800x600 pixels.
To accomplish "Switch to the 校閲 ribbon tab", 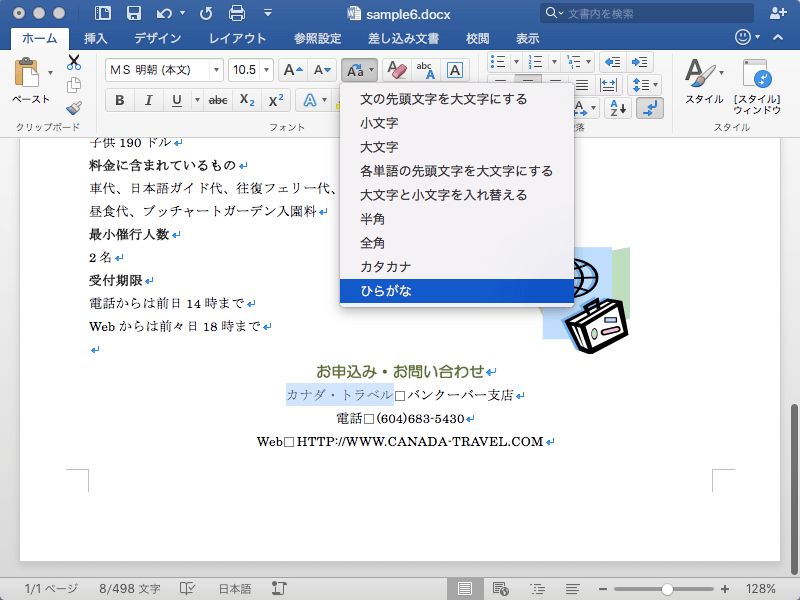I will (477, 38).
